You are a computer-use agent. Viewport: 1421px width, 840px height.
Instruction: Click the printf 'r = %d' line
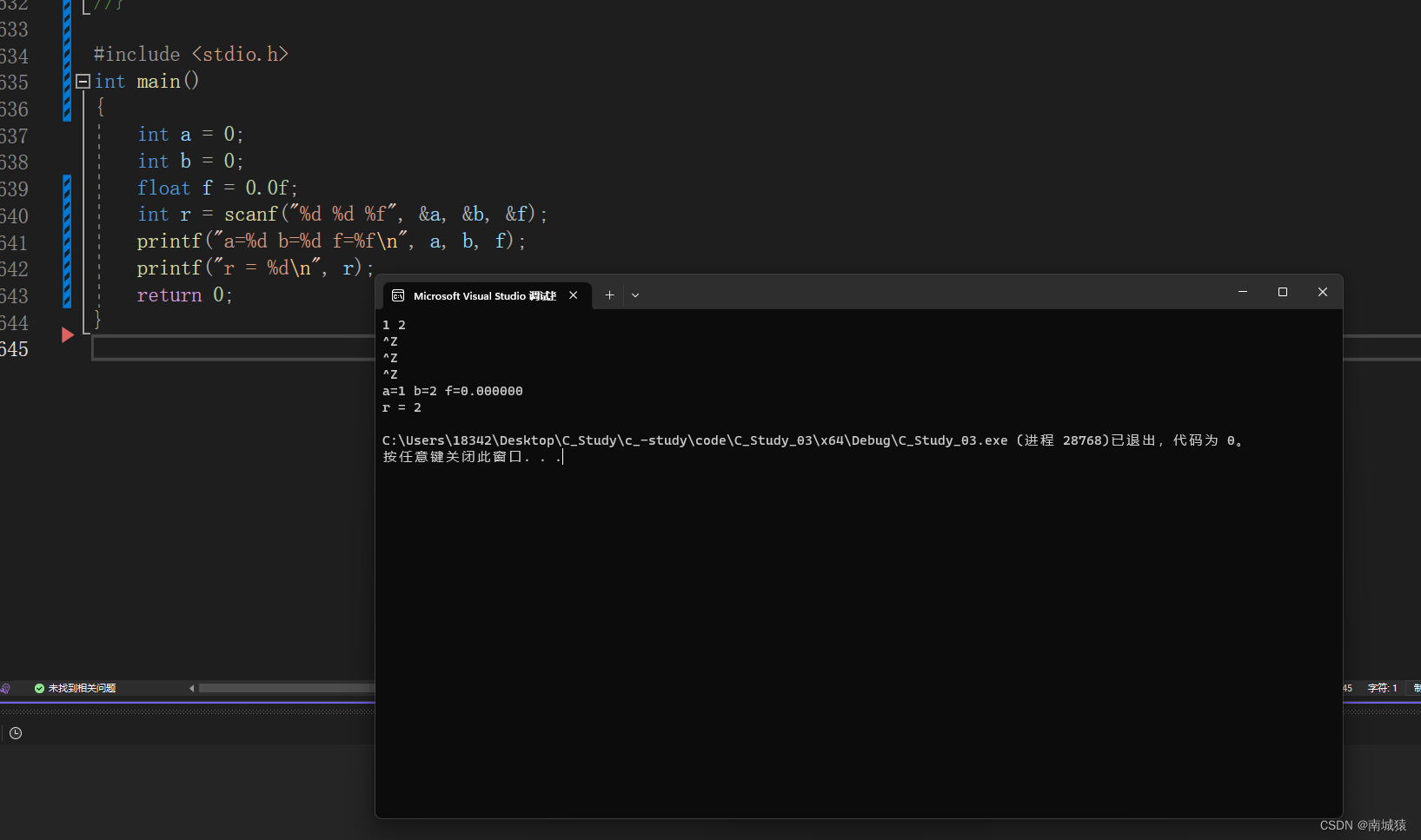[256, 268]
